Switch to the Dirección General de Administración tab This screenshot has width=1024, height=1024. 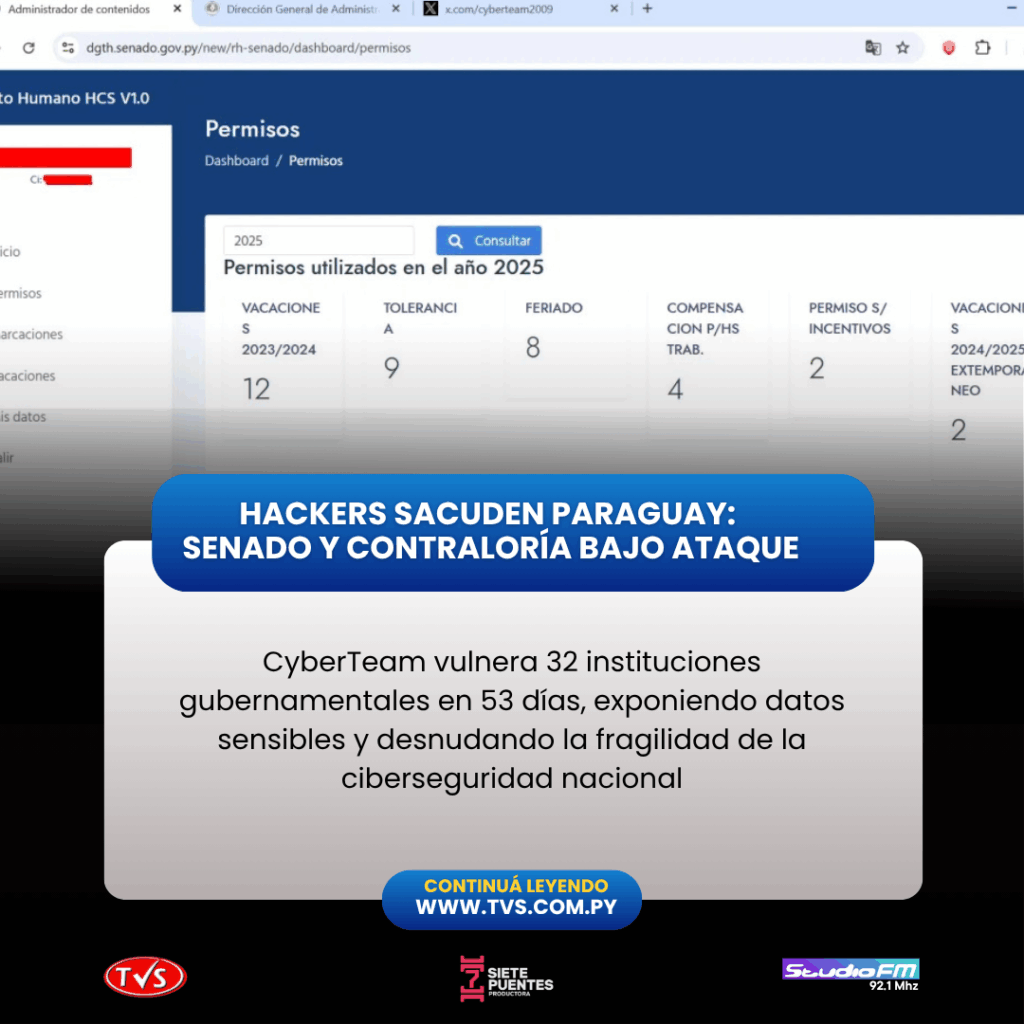(x=300, y=9)
